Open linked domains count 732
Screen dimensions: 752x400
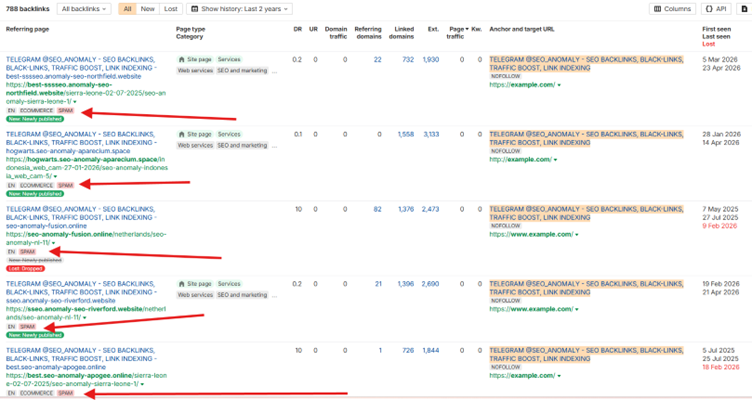pos(408,59)
